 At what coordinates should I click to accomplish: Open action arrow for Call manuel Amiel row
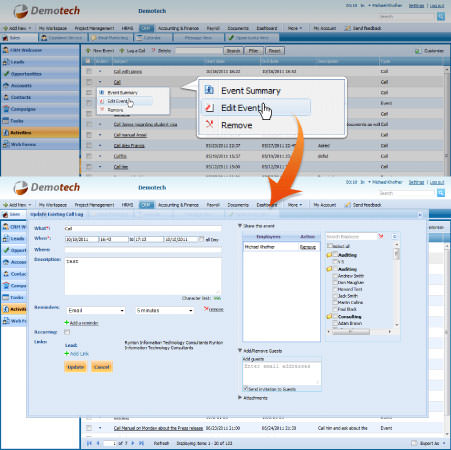[100, 135]
